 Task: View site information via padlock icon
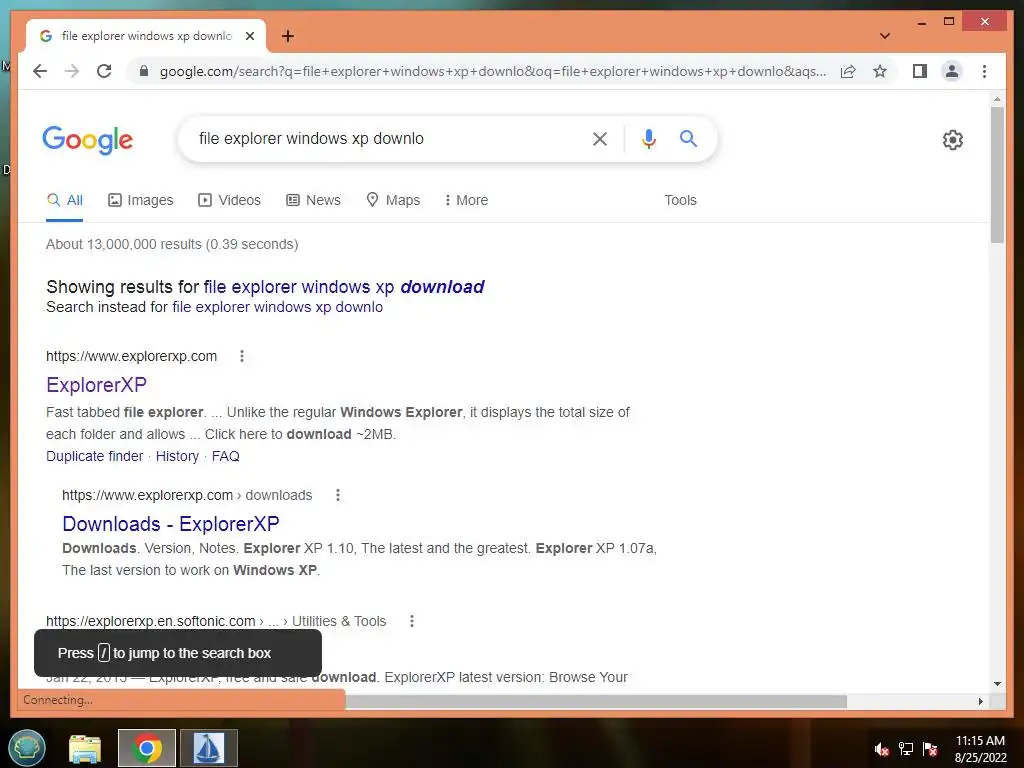144,71
